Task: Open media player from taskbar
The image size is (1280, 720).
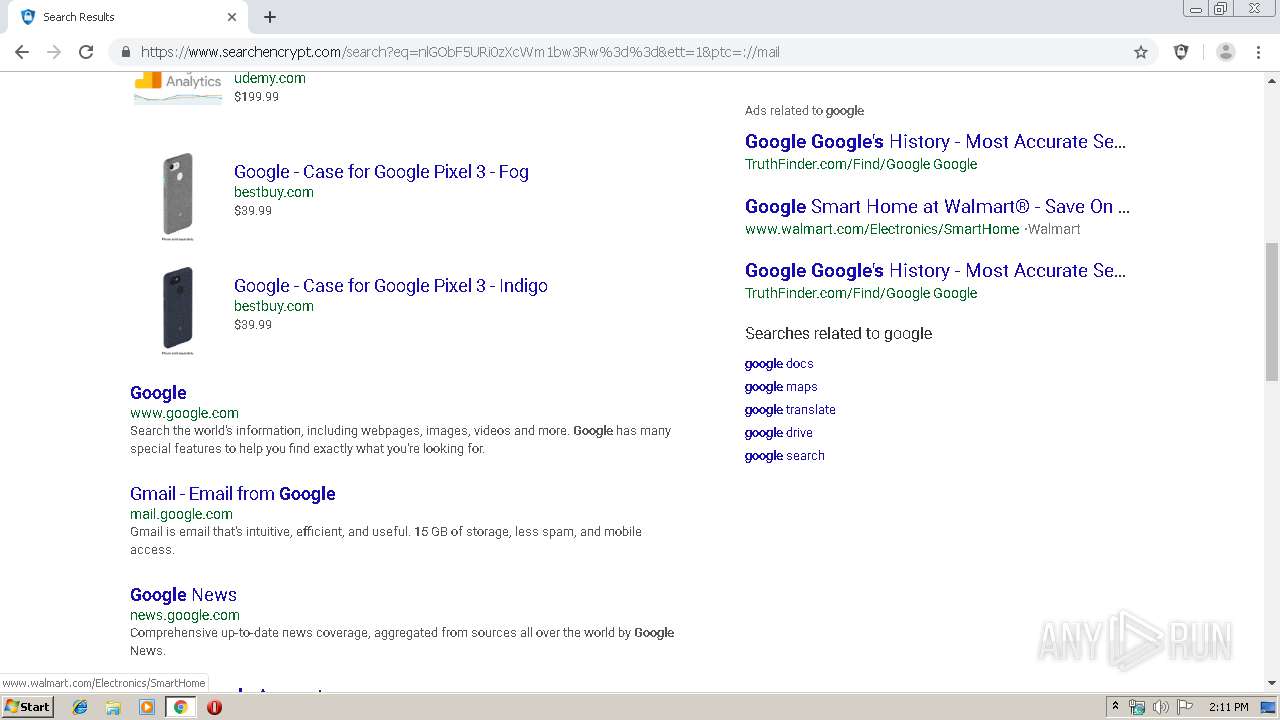Action: tap(147, 707)
